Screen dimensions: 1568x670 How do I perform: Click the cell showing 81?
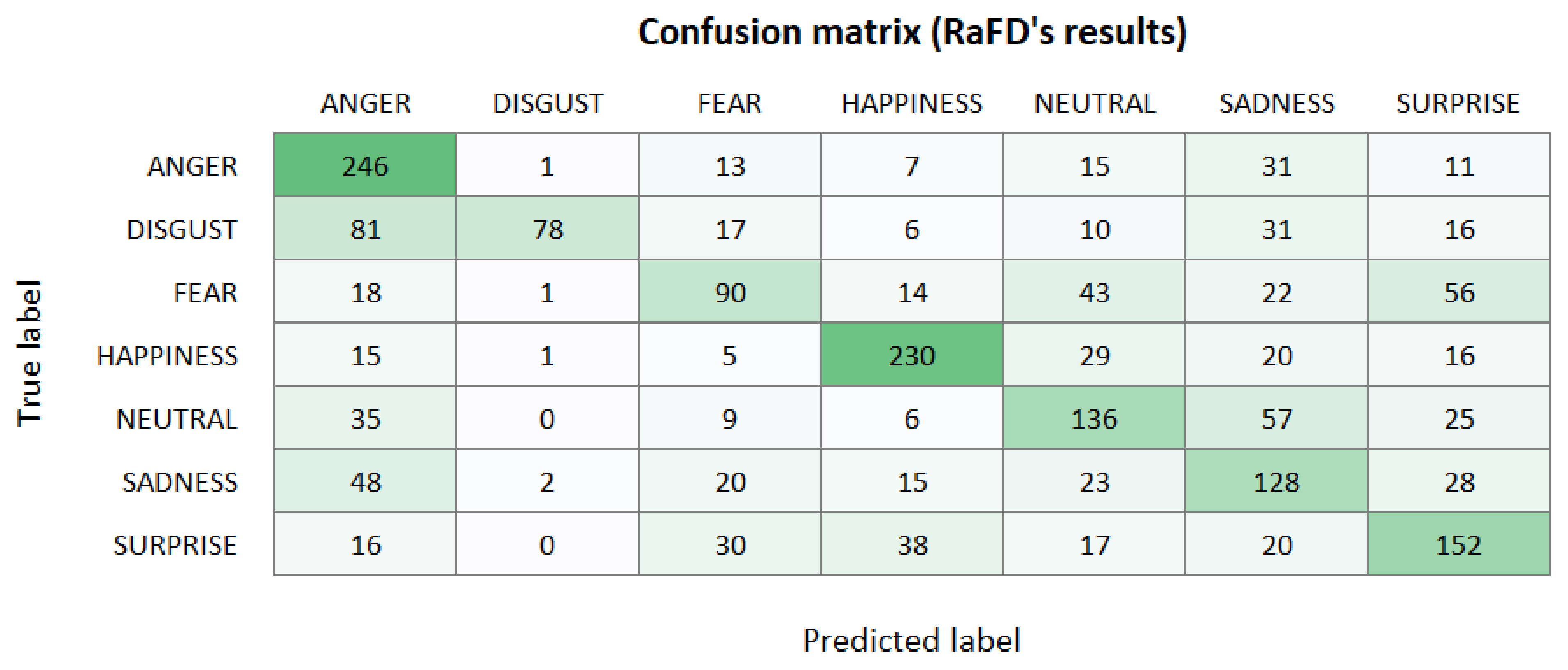tap(365, 229)
